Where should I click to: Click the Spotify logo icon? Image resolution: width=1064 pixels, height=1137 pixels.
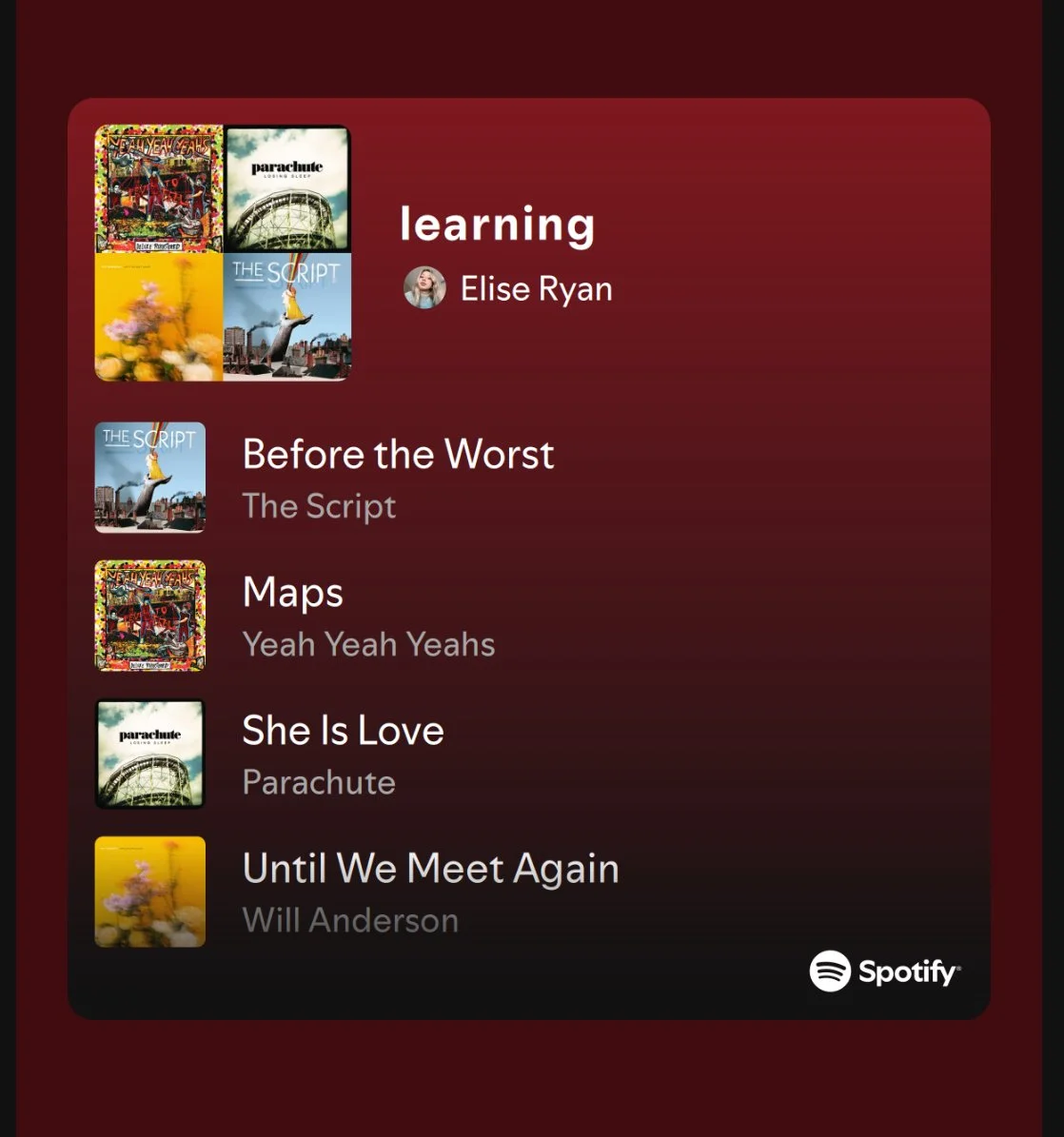coord(830,970)
